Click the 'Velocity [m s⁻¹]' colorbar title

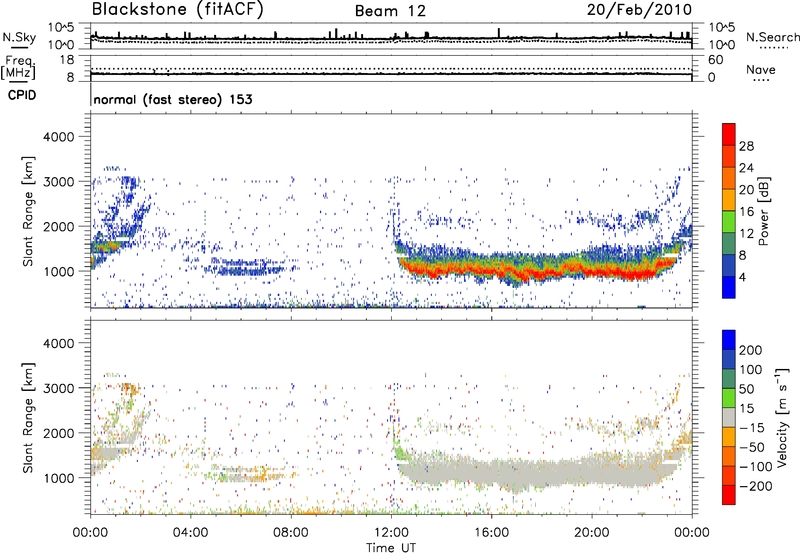(782, 417)
